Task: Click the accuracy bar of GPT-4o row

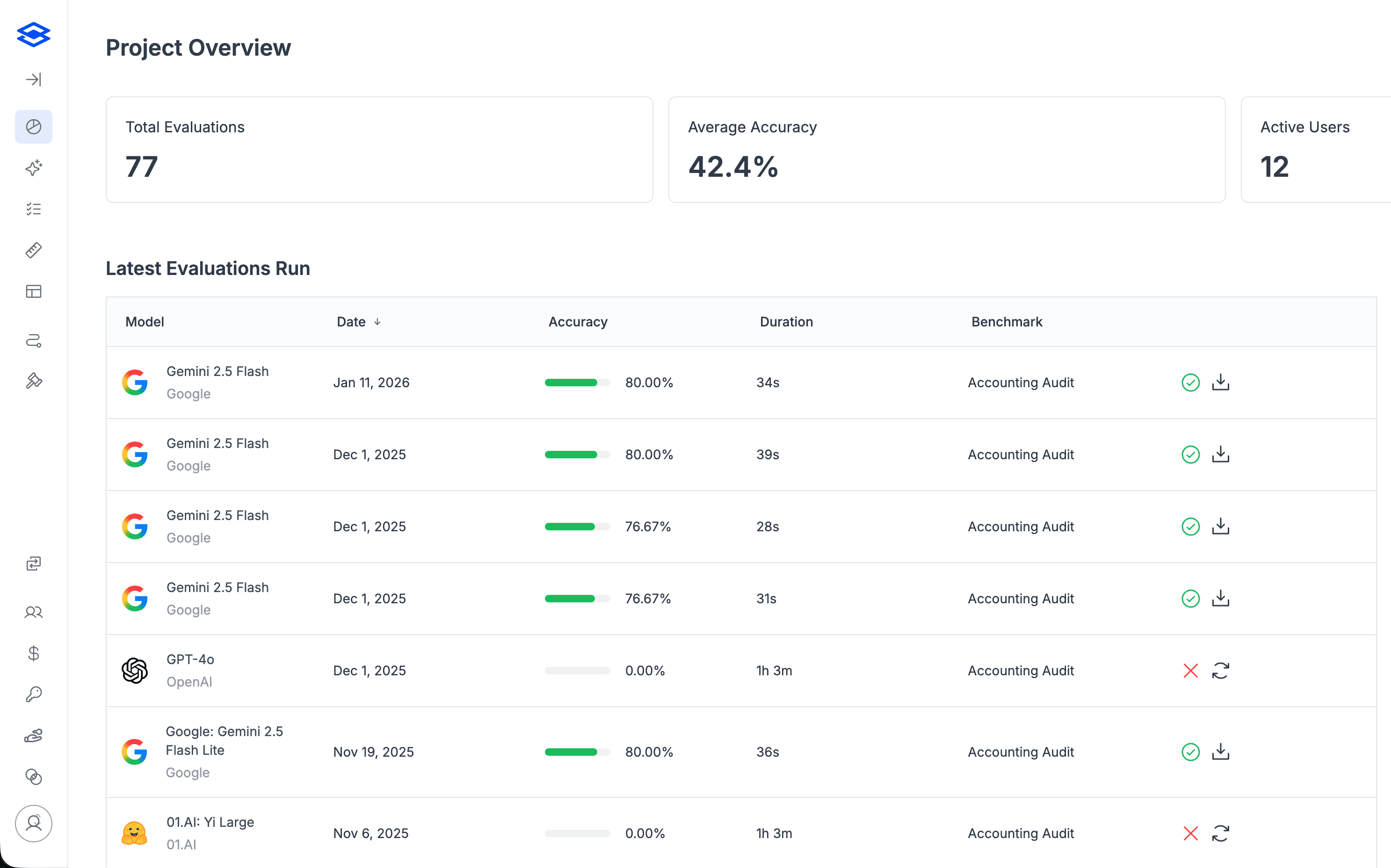Action: click(577, 671)
